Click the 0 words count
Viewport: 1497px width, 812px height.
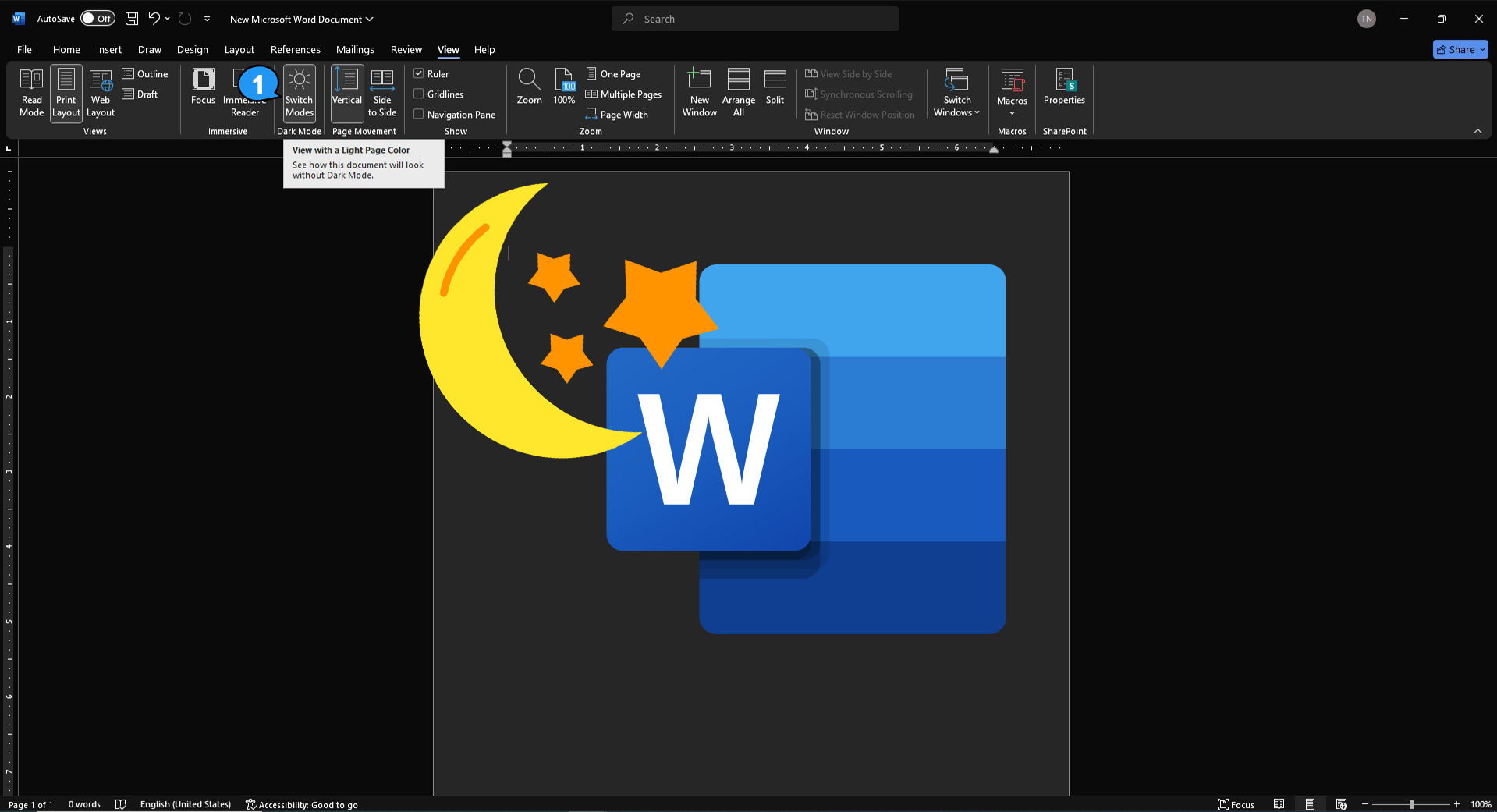(x=84, y=804)
